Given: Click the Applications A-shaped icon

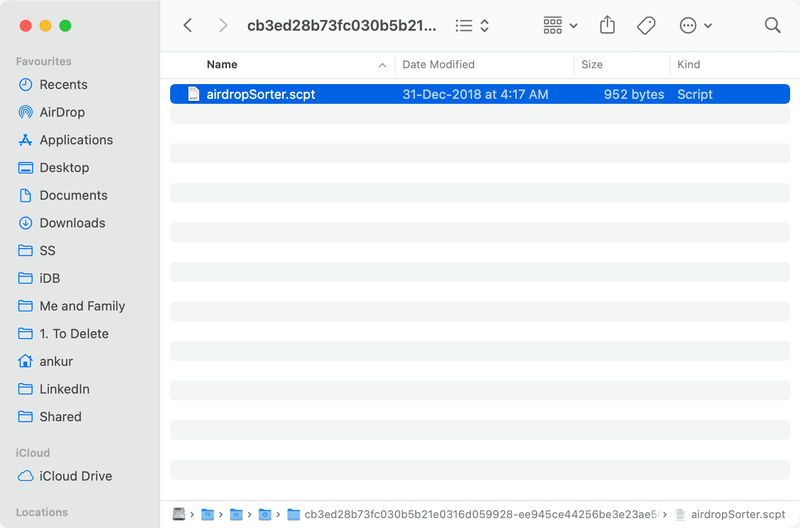Looking at the screenshot, I should point(26,140).
